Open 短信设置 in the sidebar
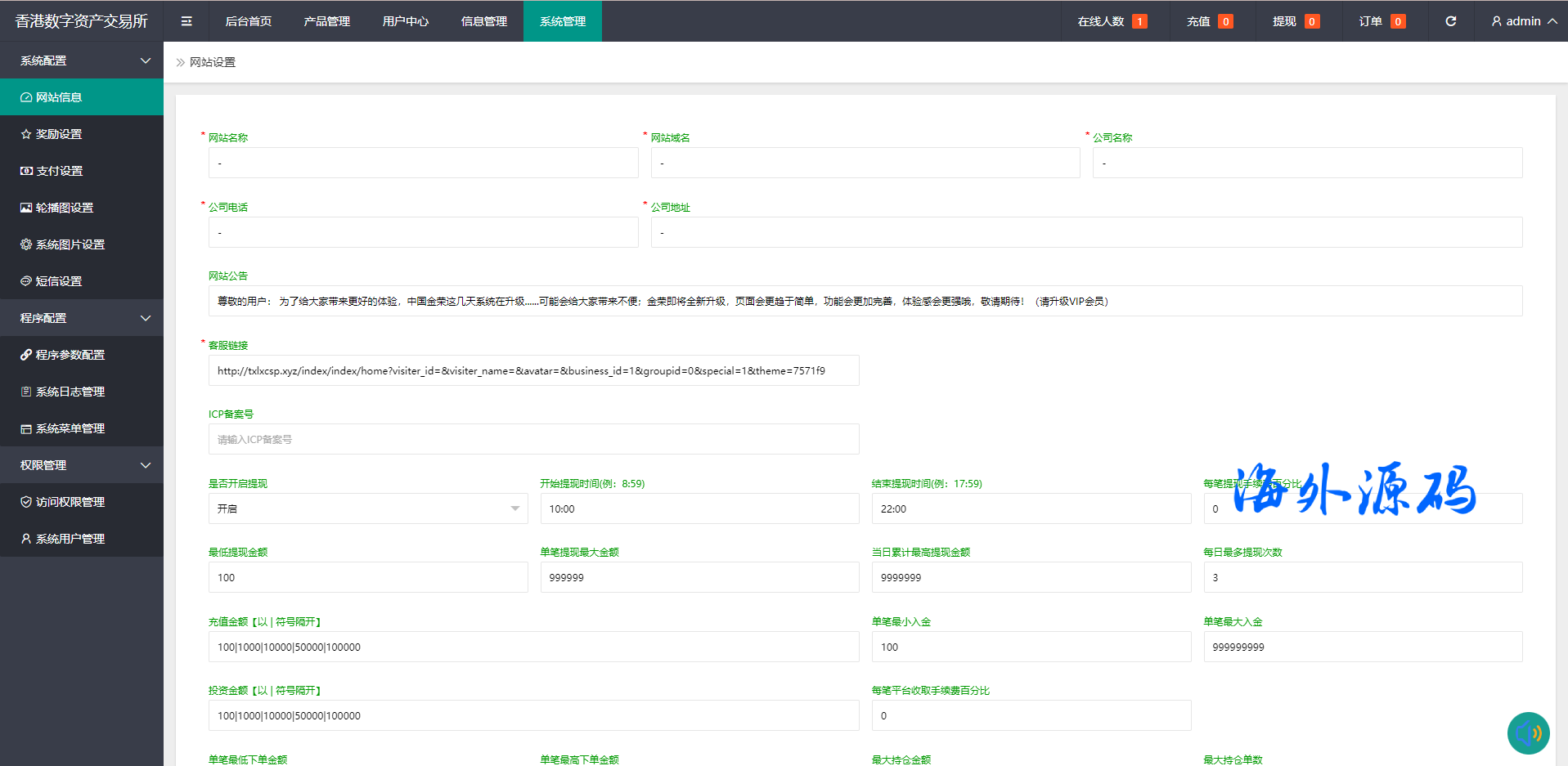 58,281
